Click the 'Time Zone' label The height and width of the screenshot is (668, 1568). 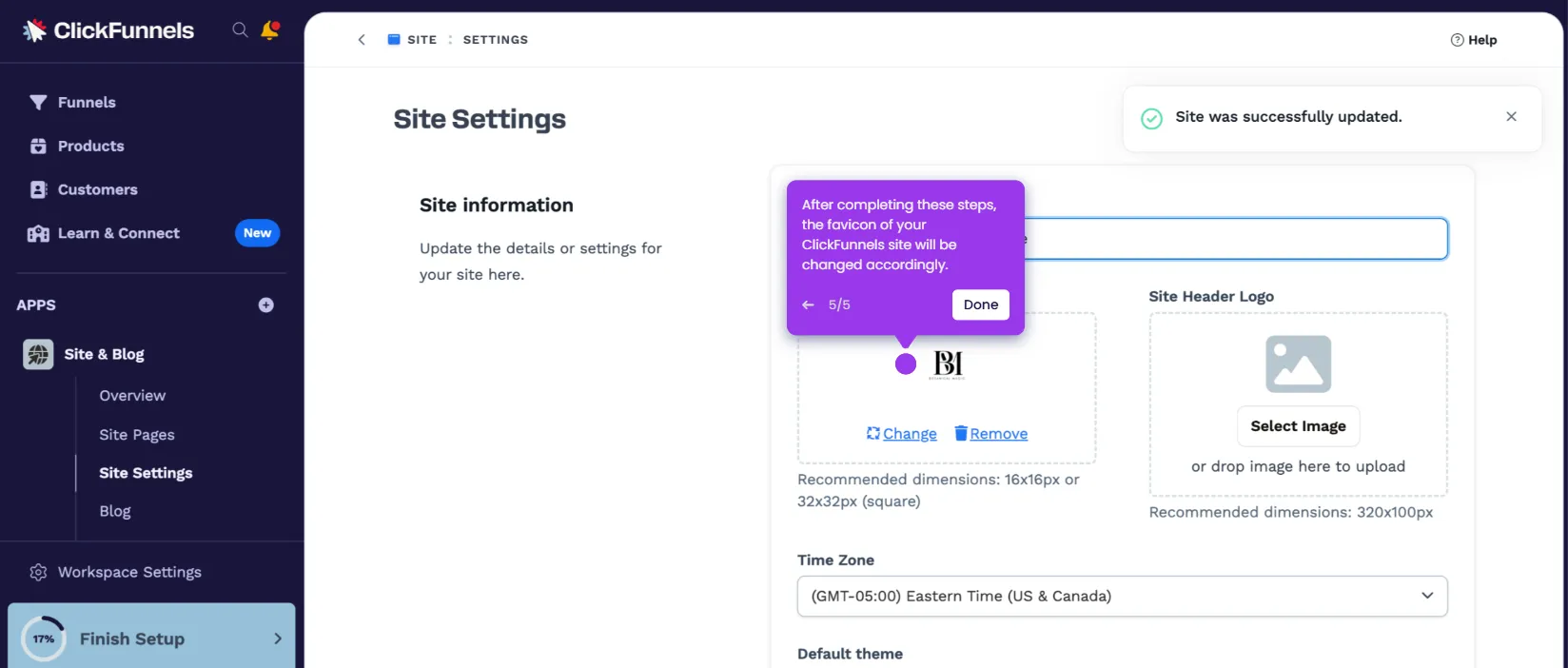click(x=835, y=560)
